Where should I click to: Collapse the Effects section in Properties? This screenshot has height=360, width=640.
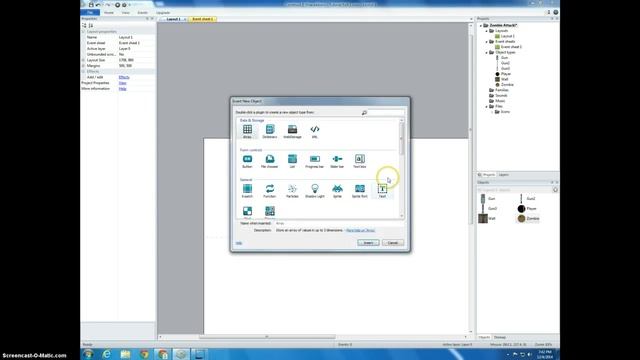(84, 71)
